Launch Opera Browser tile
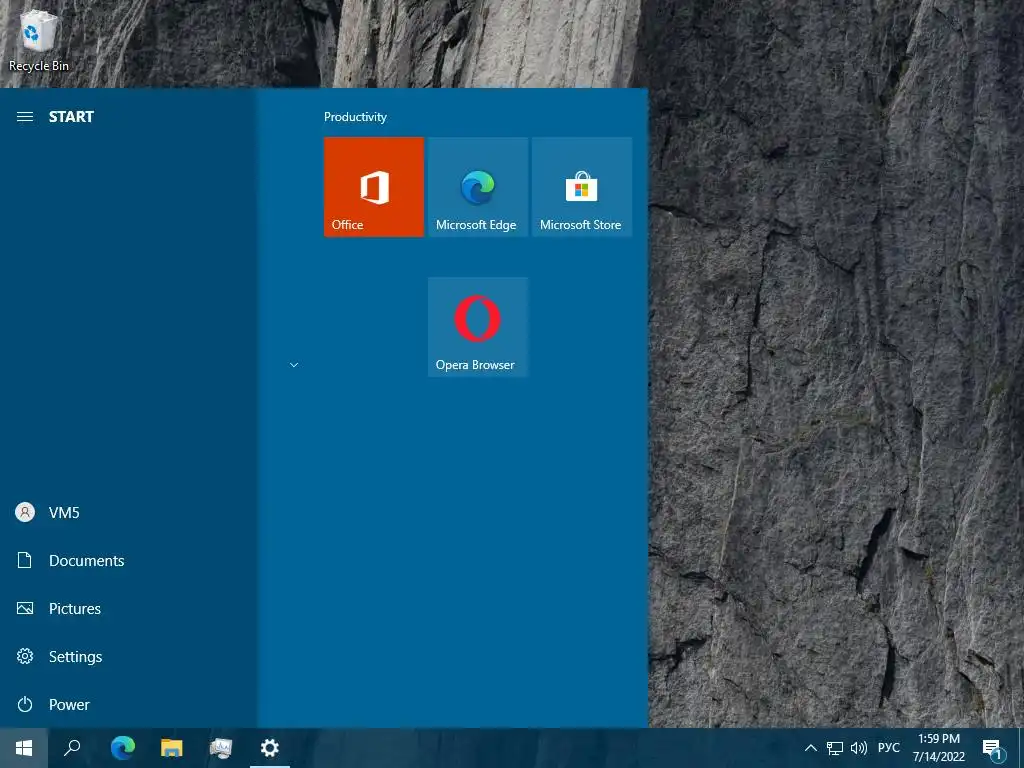Image resolution: width=1024 pixels, height=768 pixels. tap(477, 327)
